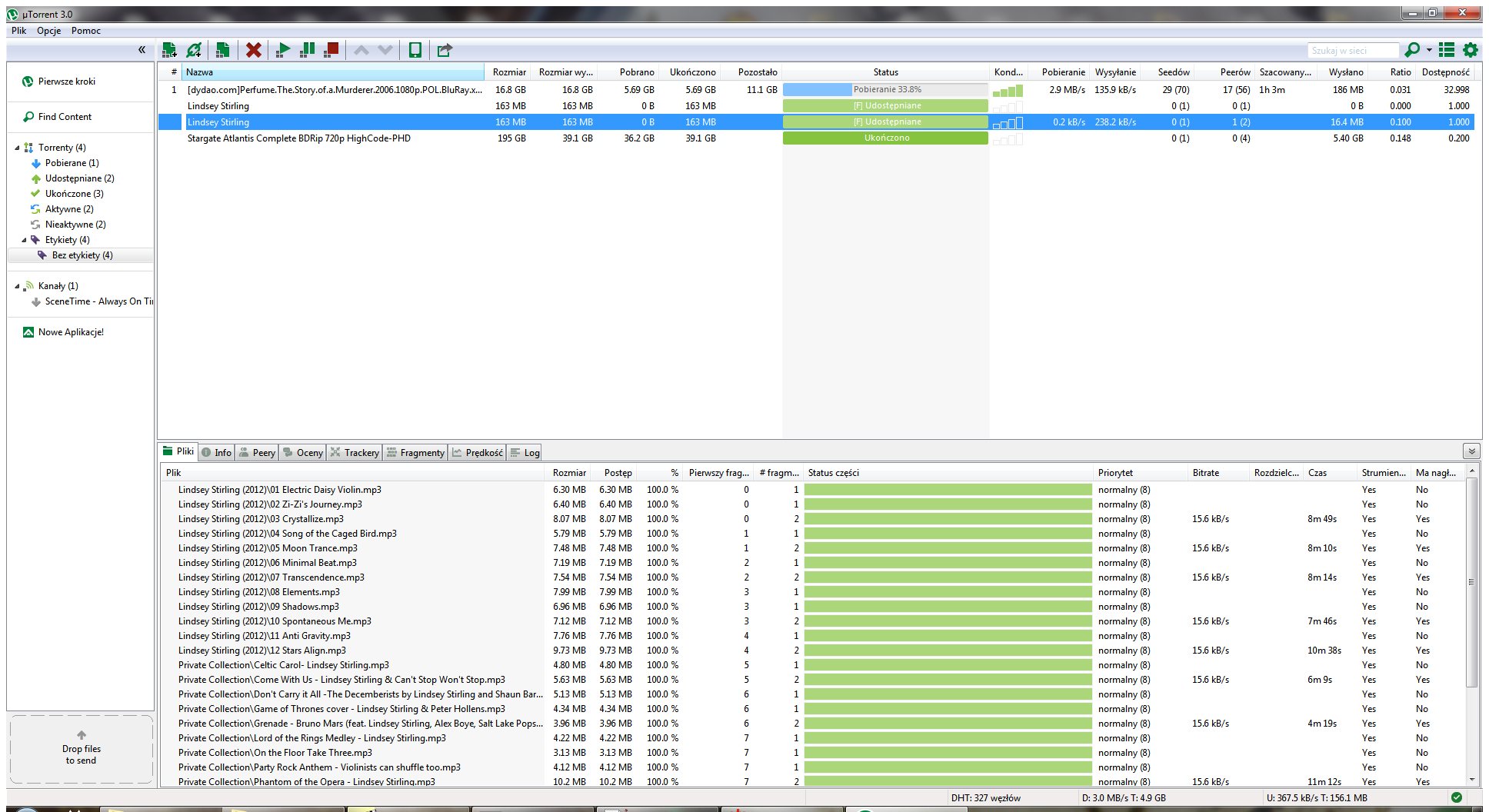Switch to the Fragmenty tab
This screenshot has width=1489, height=812.
click(415, 453)
